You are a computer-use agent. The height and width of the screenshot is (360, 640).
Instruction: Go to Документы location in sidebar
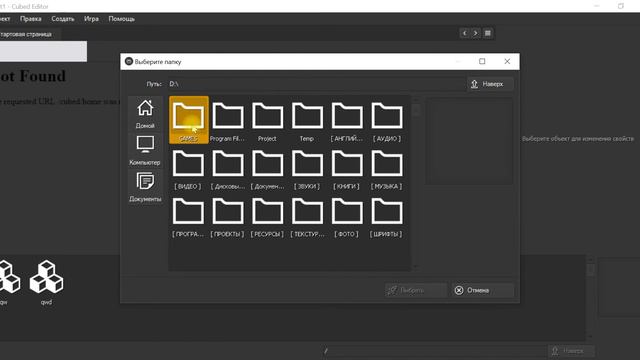click(x=145, y=187)
